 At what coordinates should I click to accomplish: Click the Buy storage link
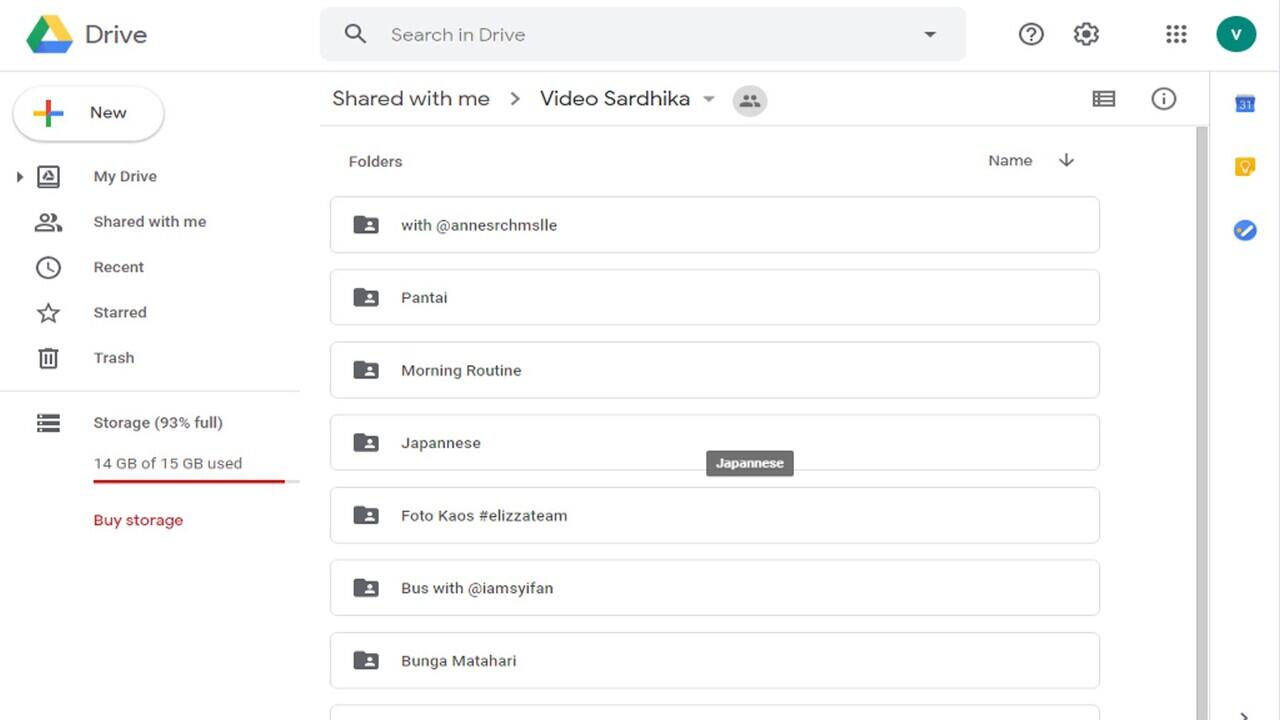(x=138, y=520)
